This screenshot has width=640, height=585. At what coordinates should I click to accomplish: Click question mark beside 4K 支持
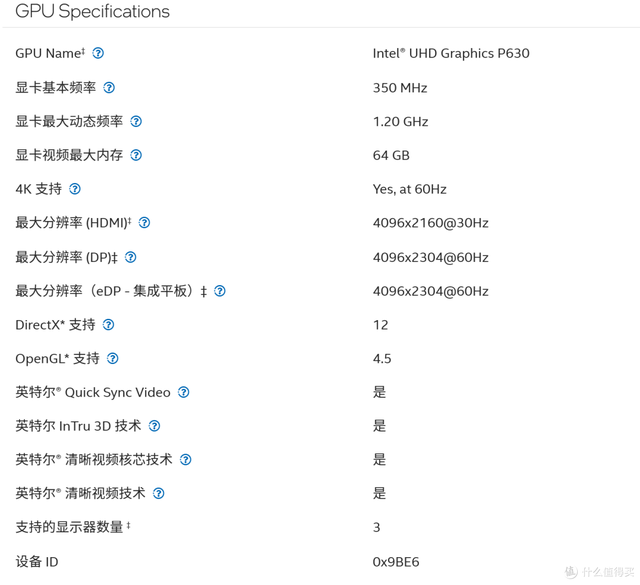[75, 189]
